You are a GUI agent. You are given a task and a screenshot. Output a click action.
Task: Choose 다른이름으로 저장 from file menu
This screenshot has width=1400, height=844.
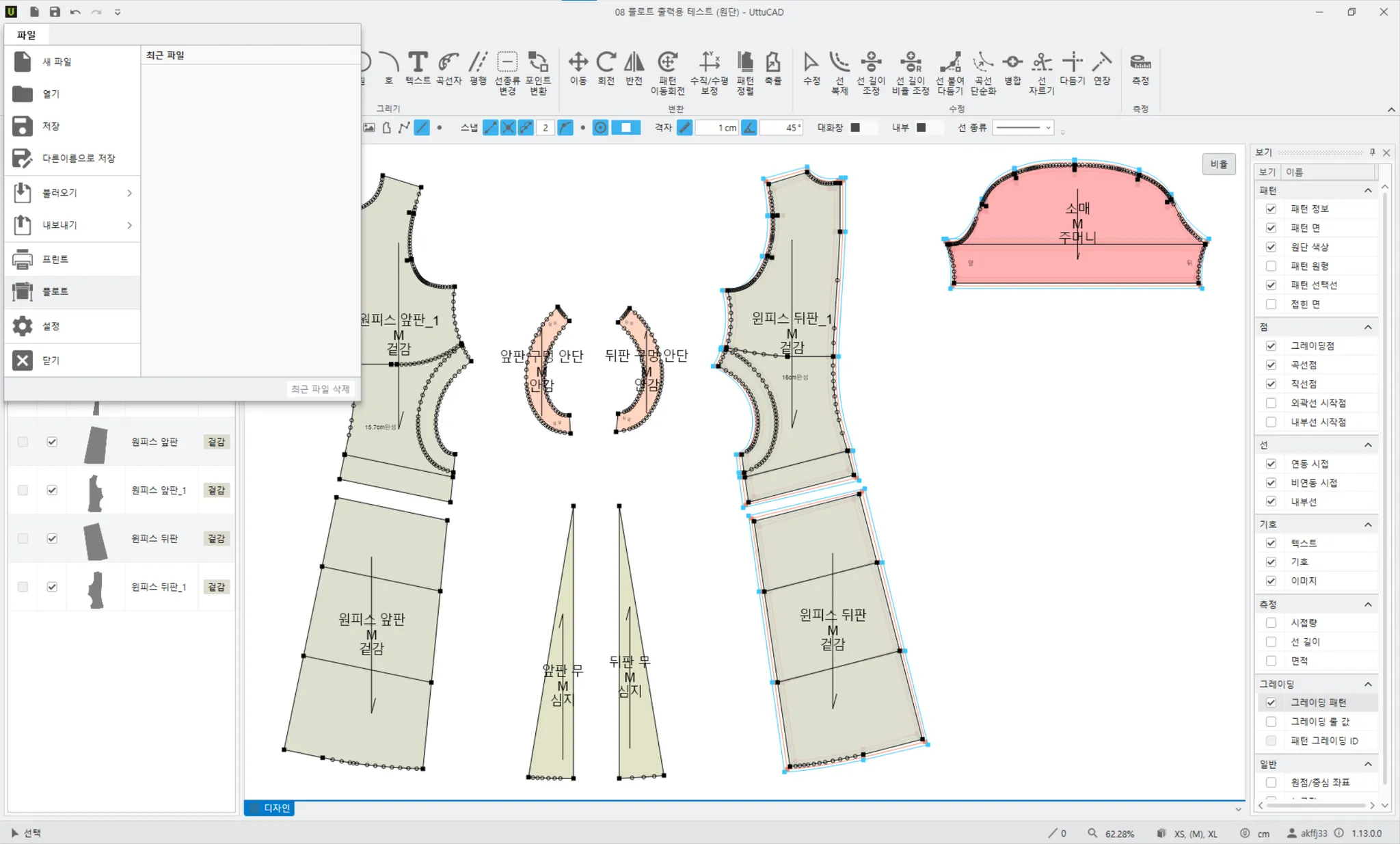(79, 158)
